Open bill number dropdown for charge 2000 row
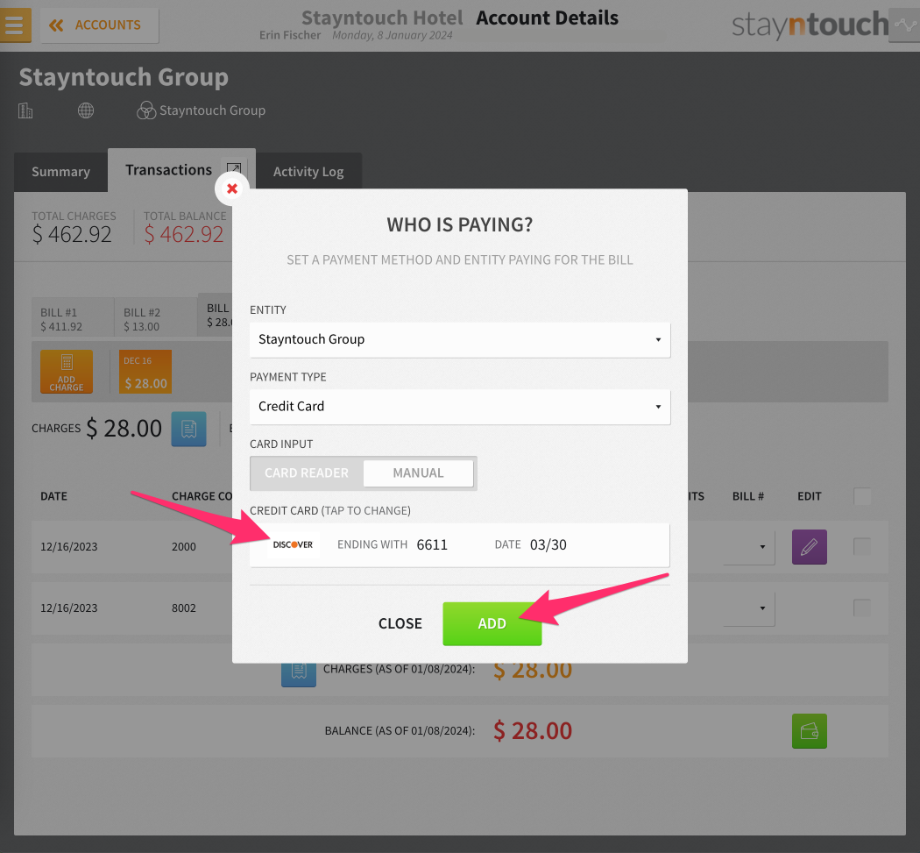 pos(749,547)
